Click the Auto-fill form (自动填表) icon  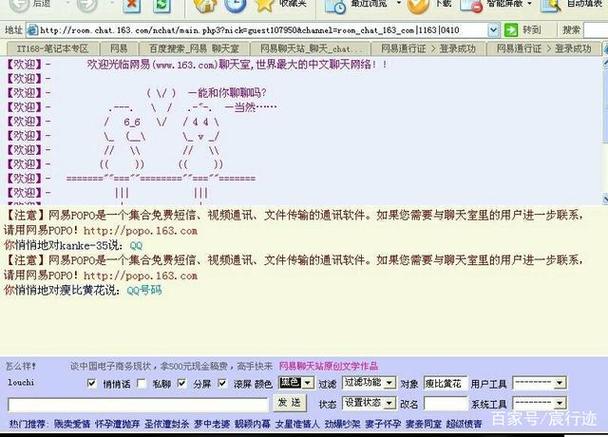coord(551,5)
